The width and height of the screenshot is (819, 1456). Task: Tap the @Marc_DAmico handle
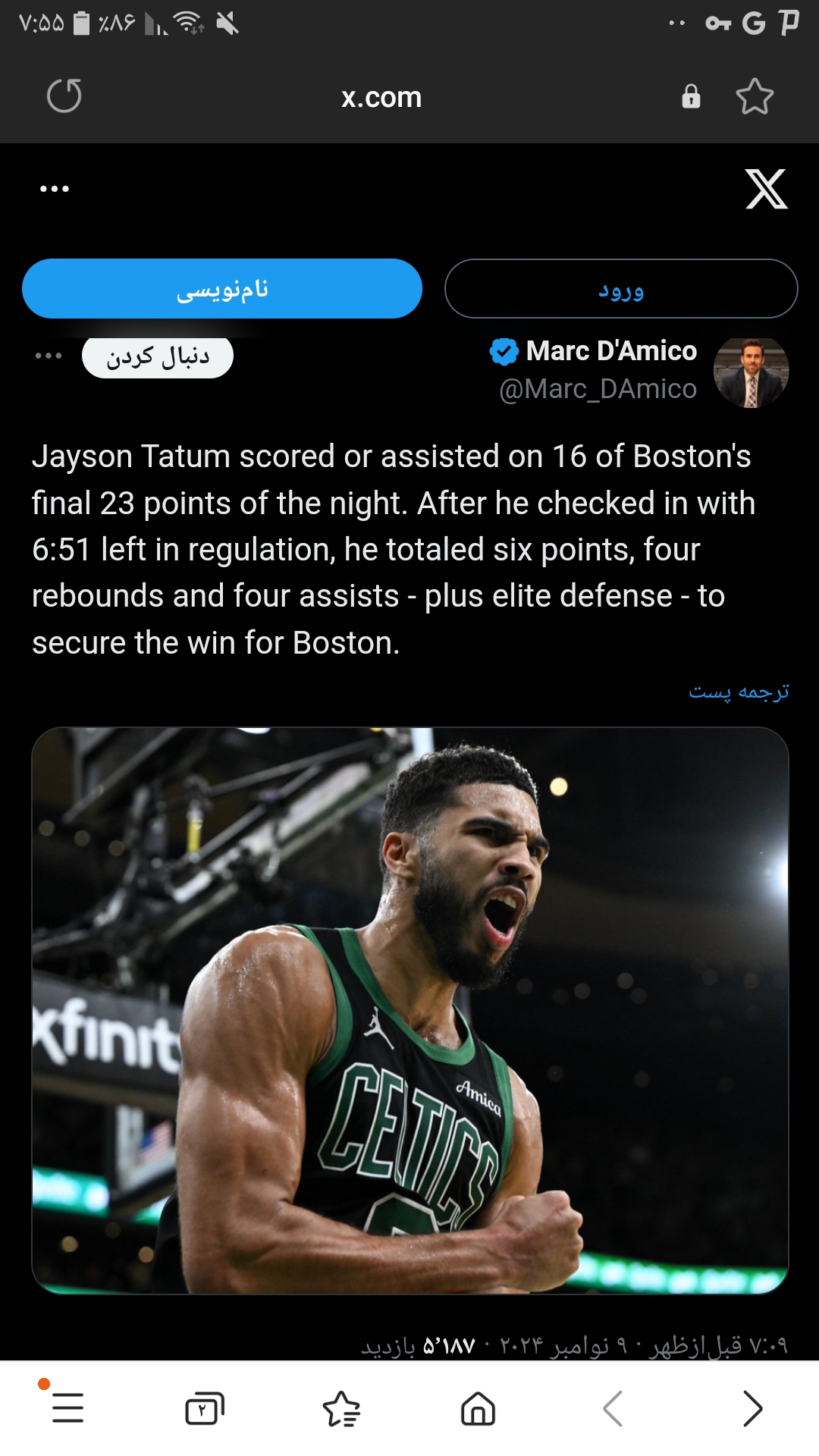[x=598, y=389]
